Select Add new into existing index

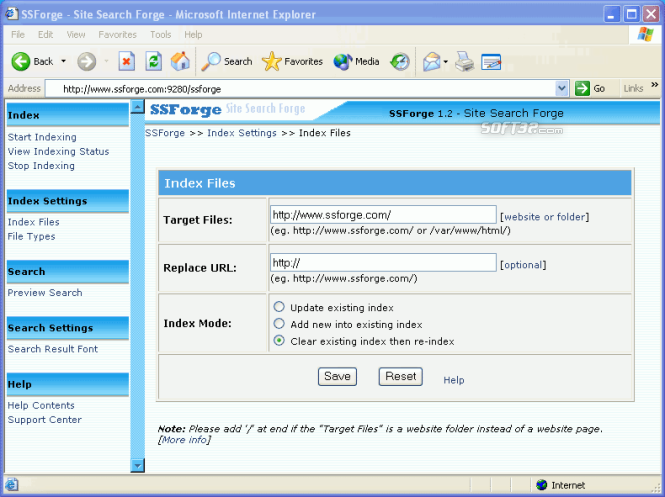point(279,324)
